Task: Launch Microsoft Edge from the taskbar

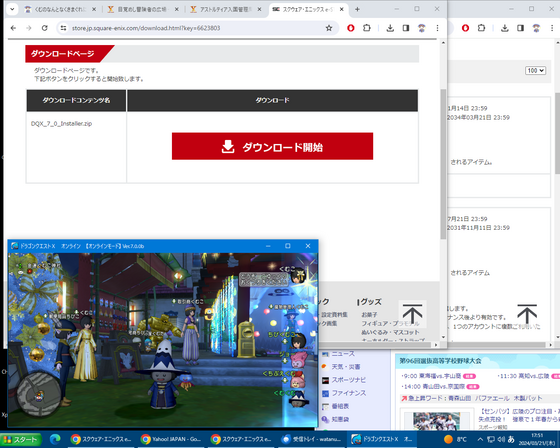Action: tap(55, 439)
